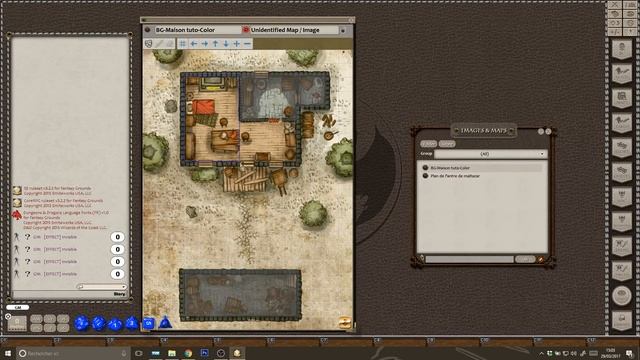Click the Unidentified Map / Image name field
The height and width of the screenshot is (360, 640).
coord(294,30)
